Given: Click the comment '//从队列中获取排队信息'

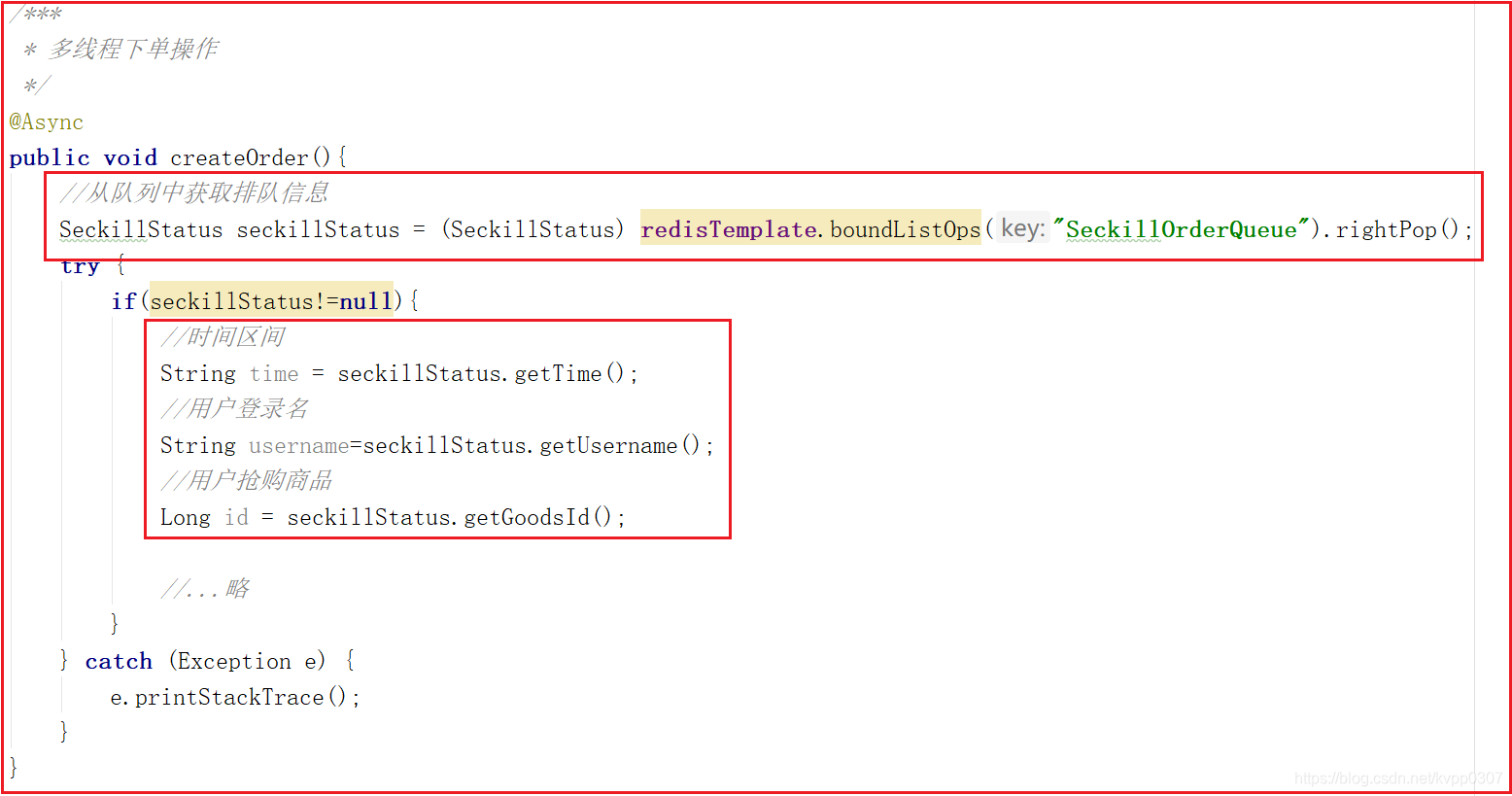Looking at the screenshot, I should [x=194, y=192].
